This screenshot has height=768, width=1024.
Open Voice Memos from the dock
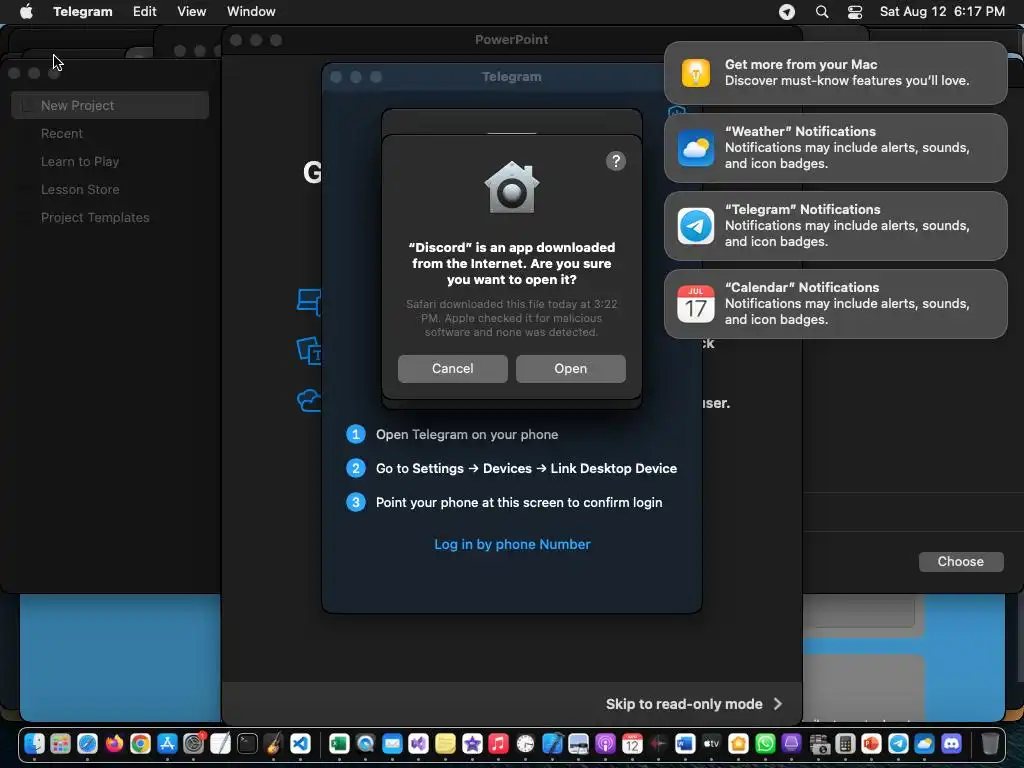click(658, 743)
